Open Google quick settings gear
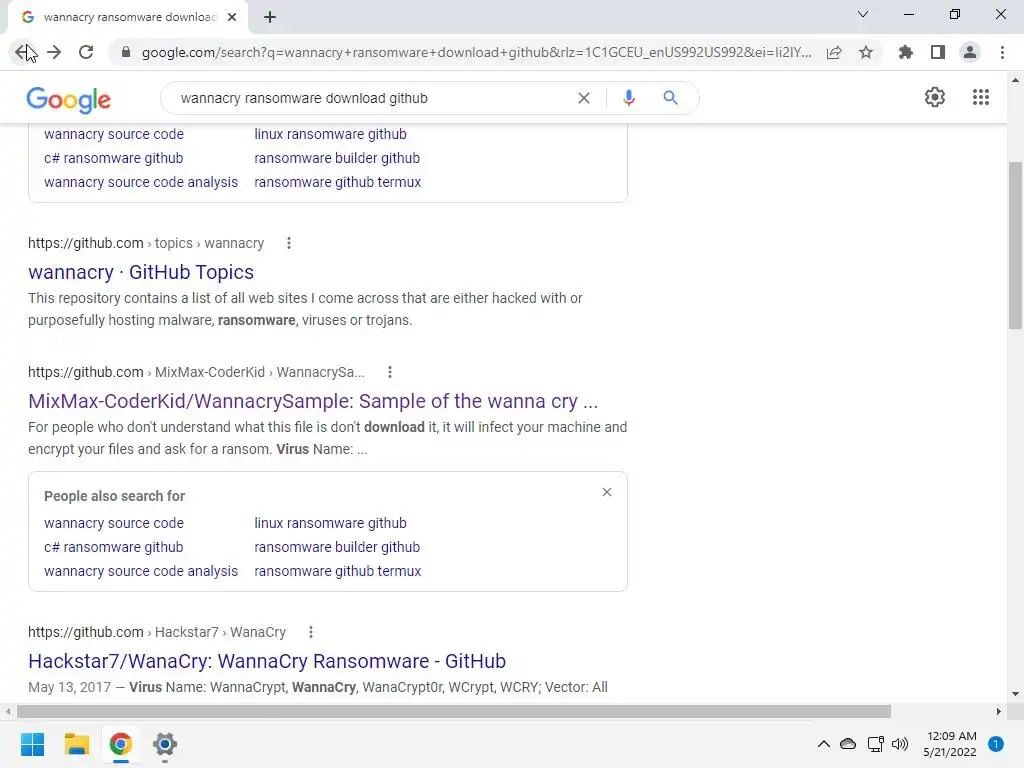1024x768 pixels. 935,97
